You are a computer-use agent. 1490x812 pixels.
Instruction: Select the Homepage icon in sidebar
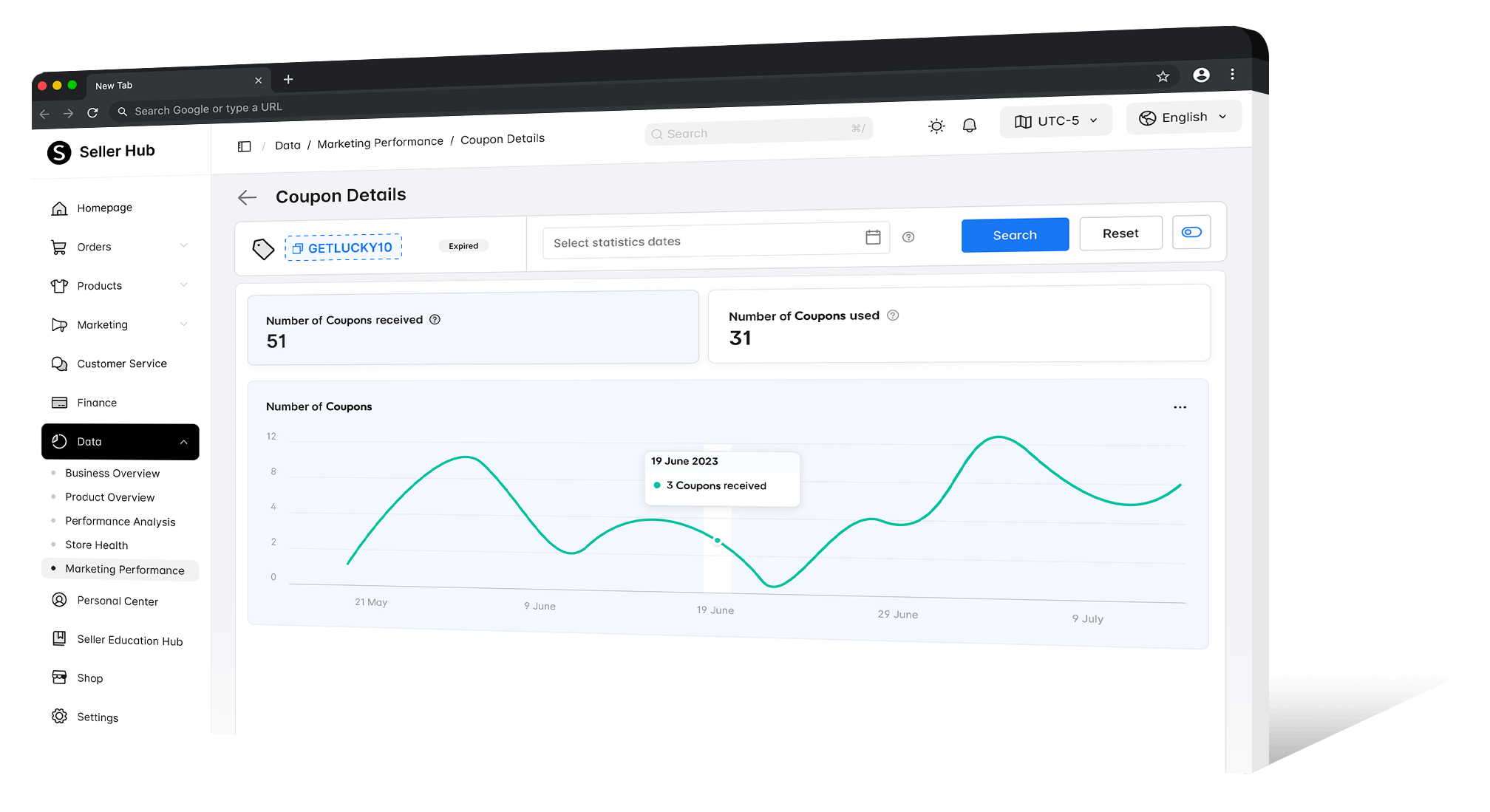59,208
